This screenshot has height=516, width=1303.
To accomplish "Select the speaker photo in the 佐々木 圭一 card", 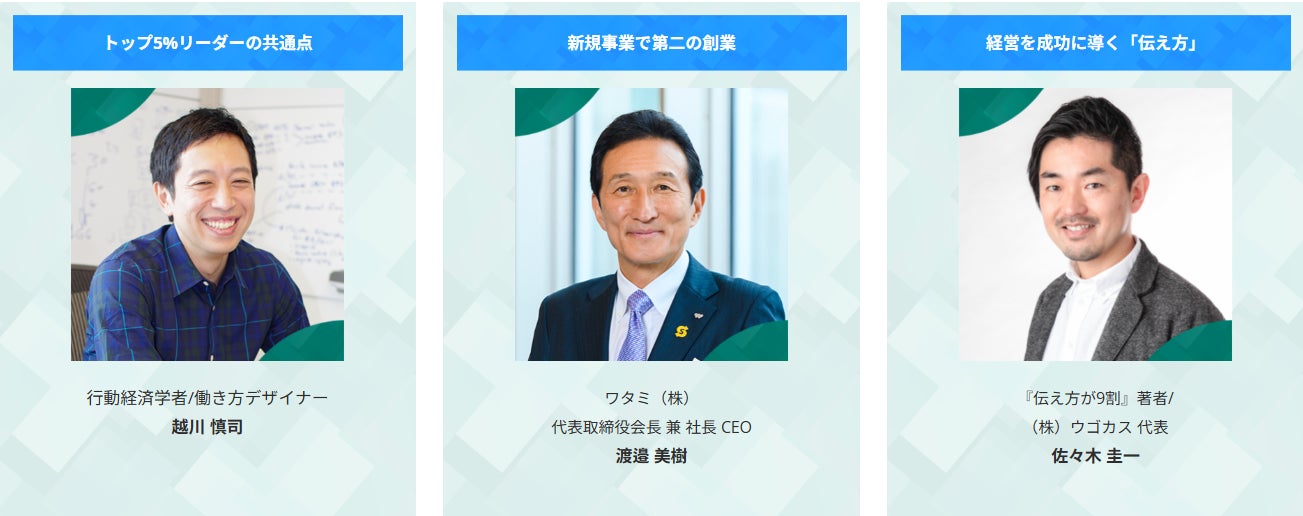I will (x=1095, y=224).
